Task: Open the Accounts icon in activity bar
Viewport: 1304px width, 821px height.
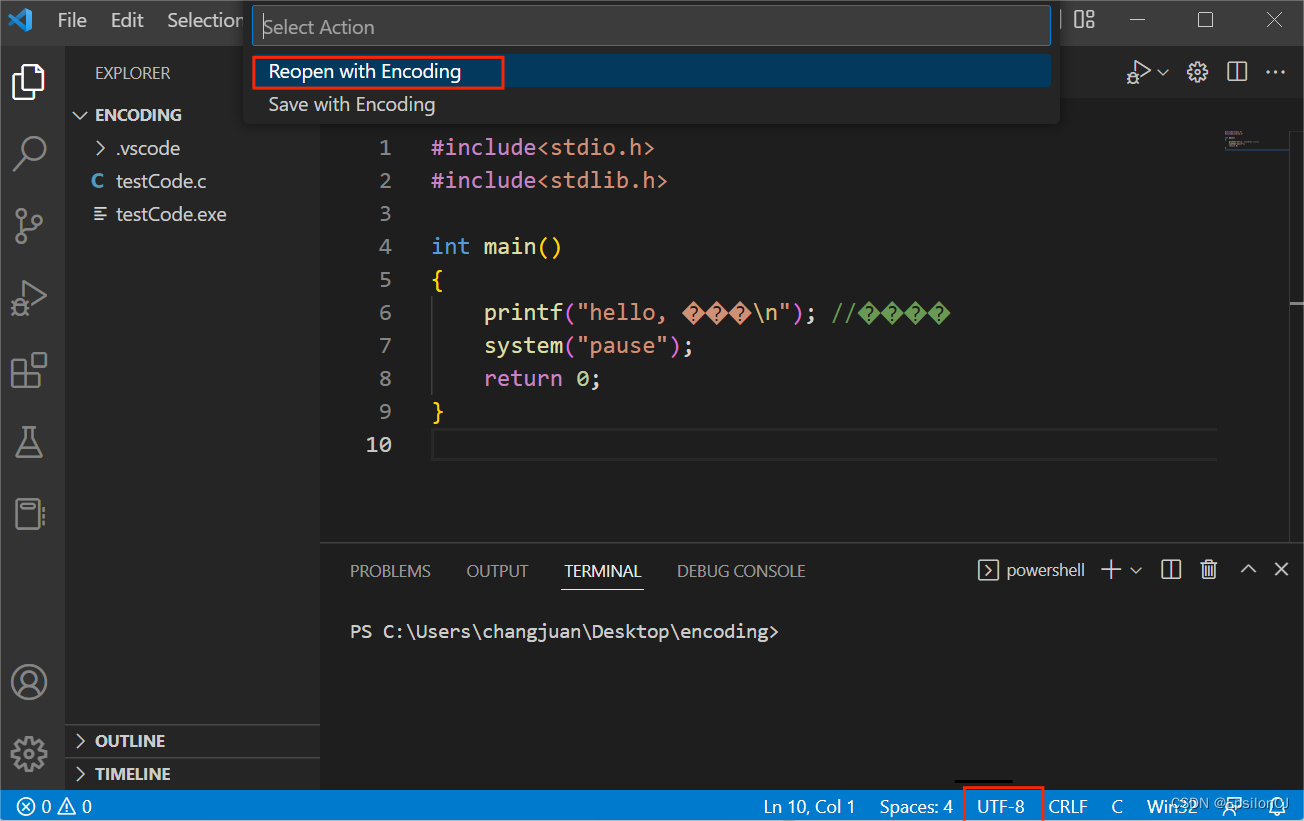Action: 29,682
